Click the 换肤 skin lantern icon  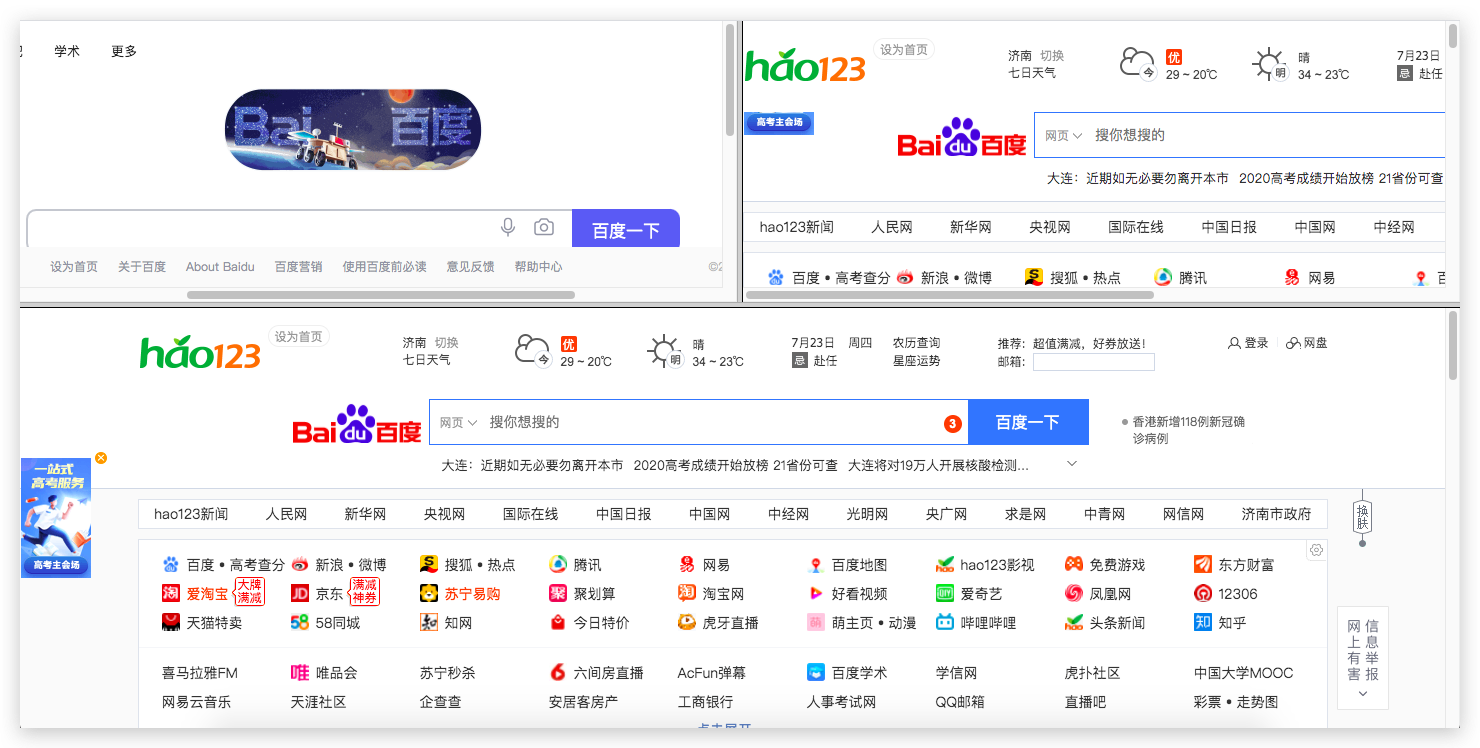pyautogui.click(x=1362, y=517)
